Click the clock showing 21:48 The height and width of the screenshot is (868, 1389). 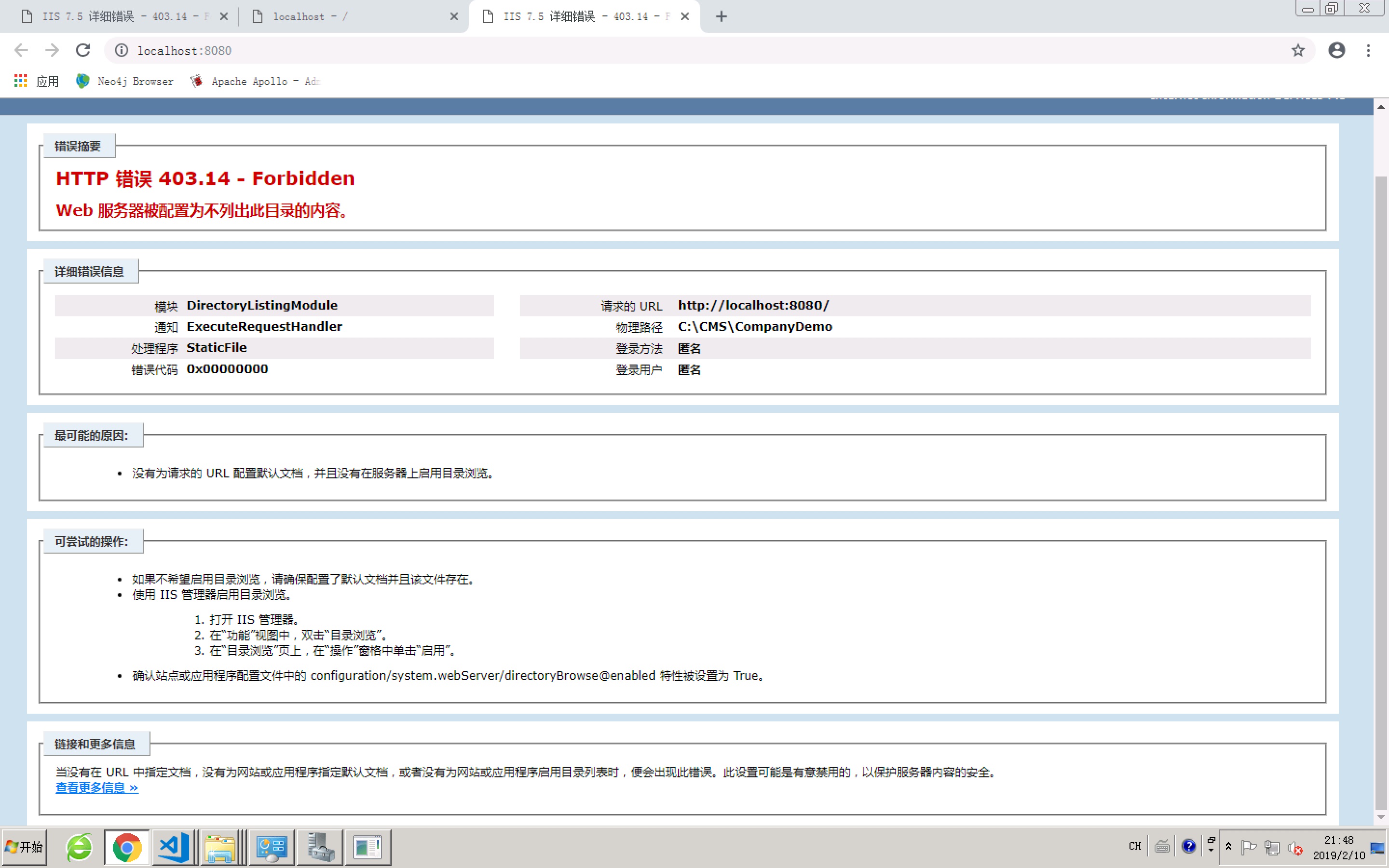(x=1338, y=847)
